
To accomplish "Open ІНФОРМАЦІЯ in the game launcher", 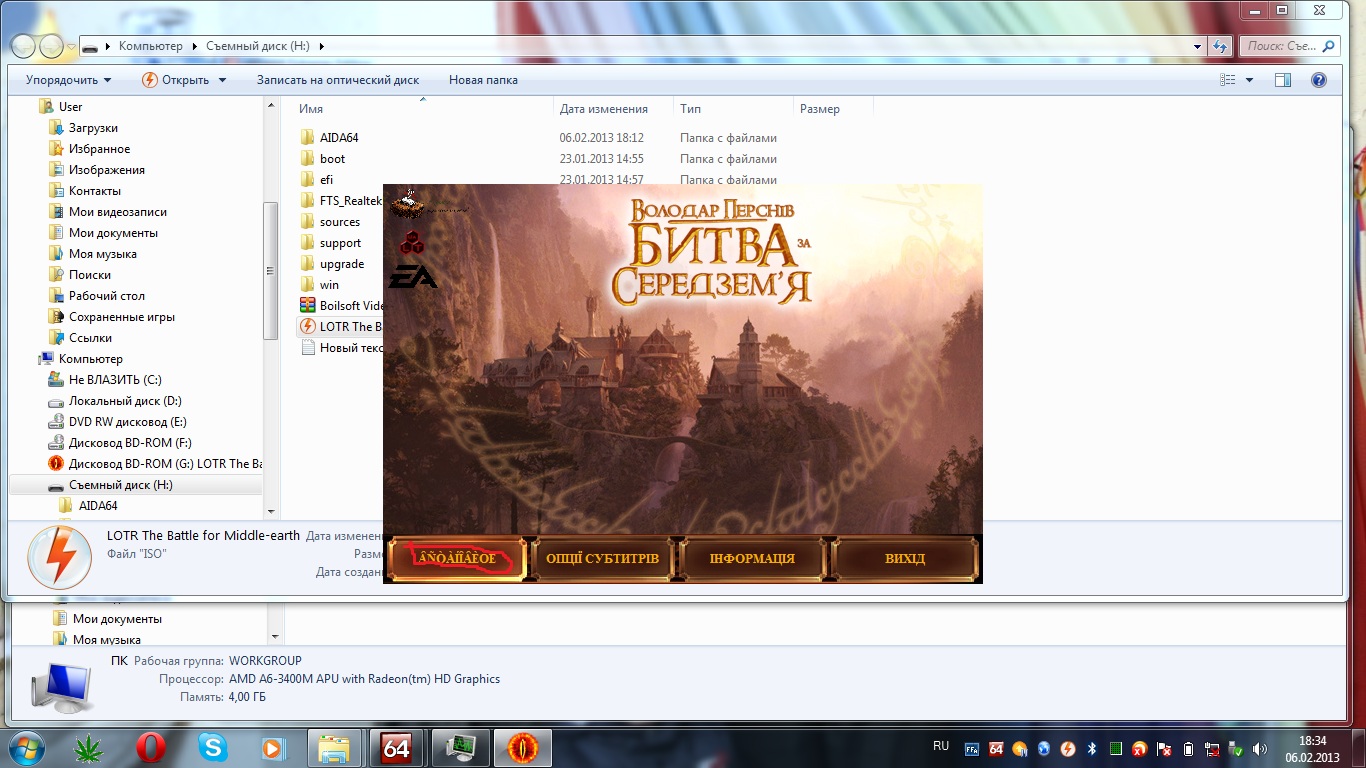I will click(752, 558).
